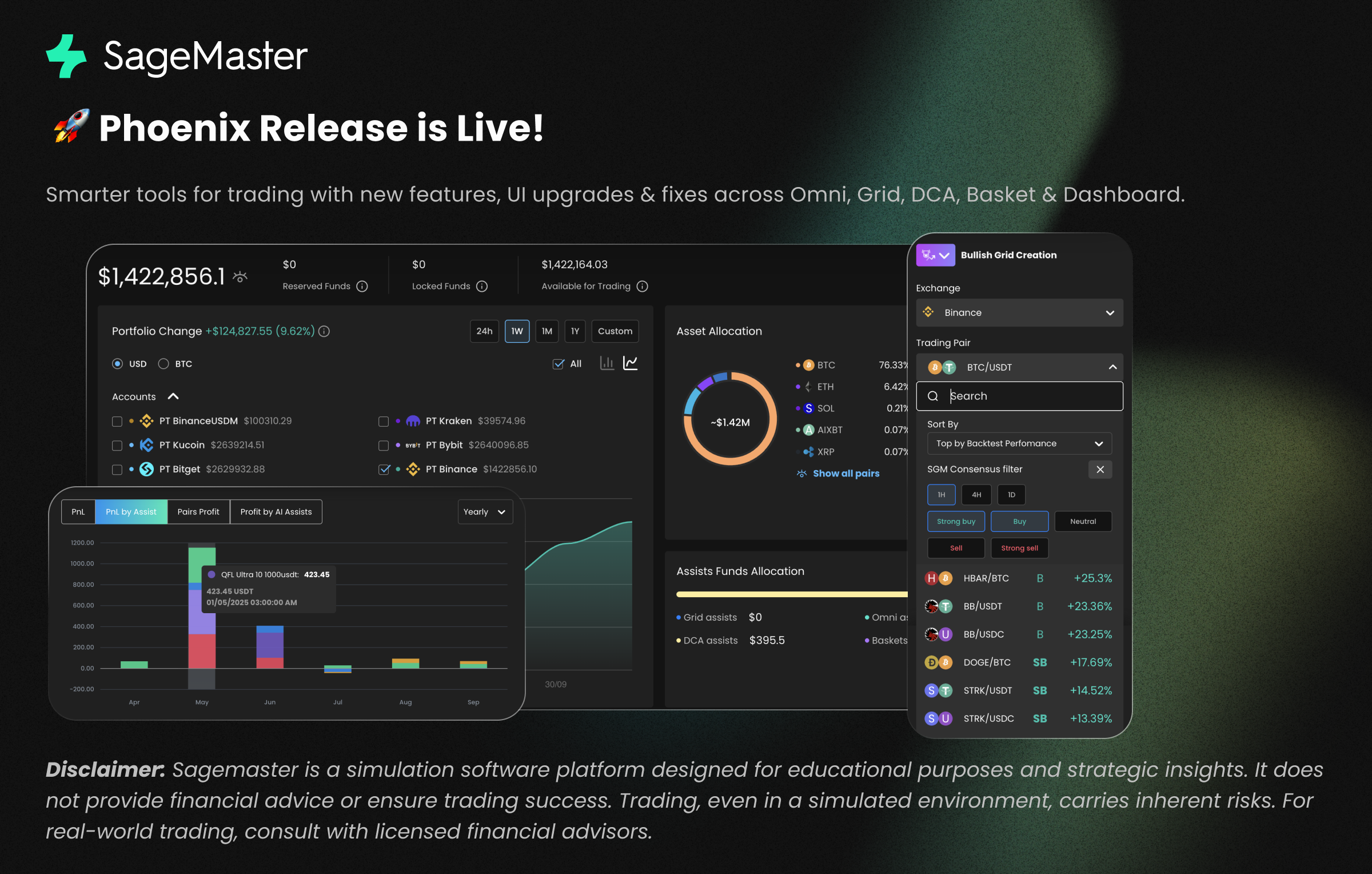The image size is (1372, 874).
Task: Click the Strong sell filter button
Action: pyautogui.click(x=1019, y=548)
